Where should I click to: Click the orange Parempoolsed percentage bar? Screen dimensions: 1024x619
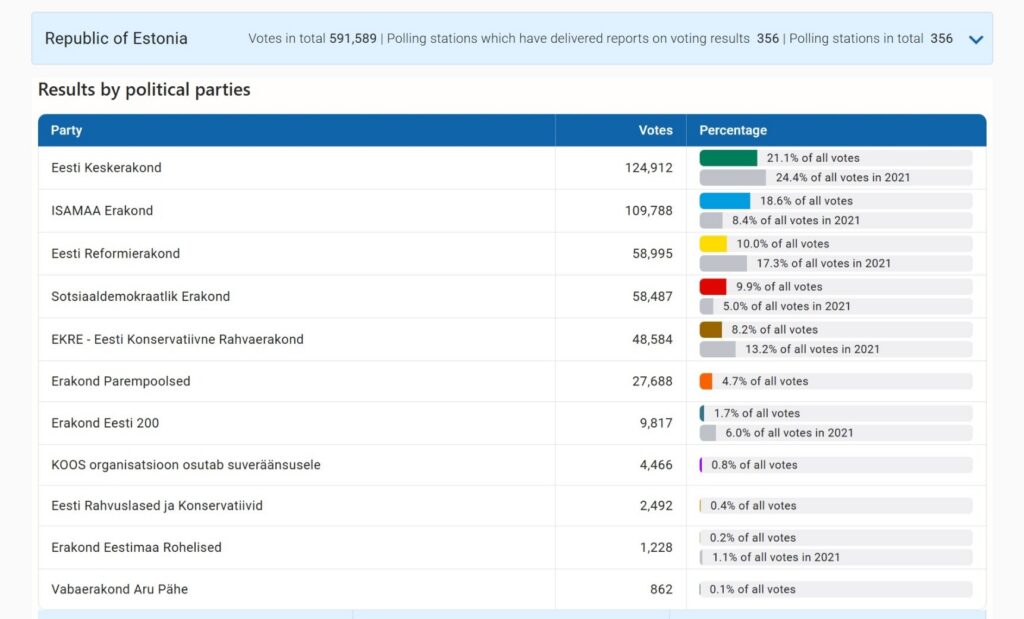706,381
